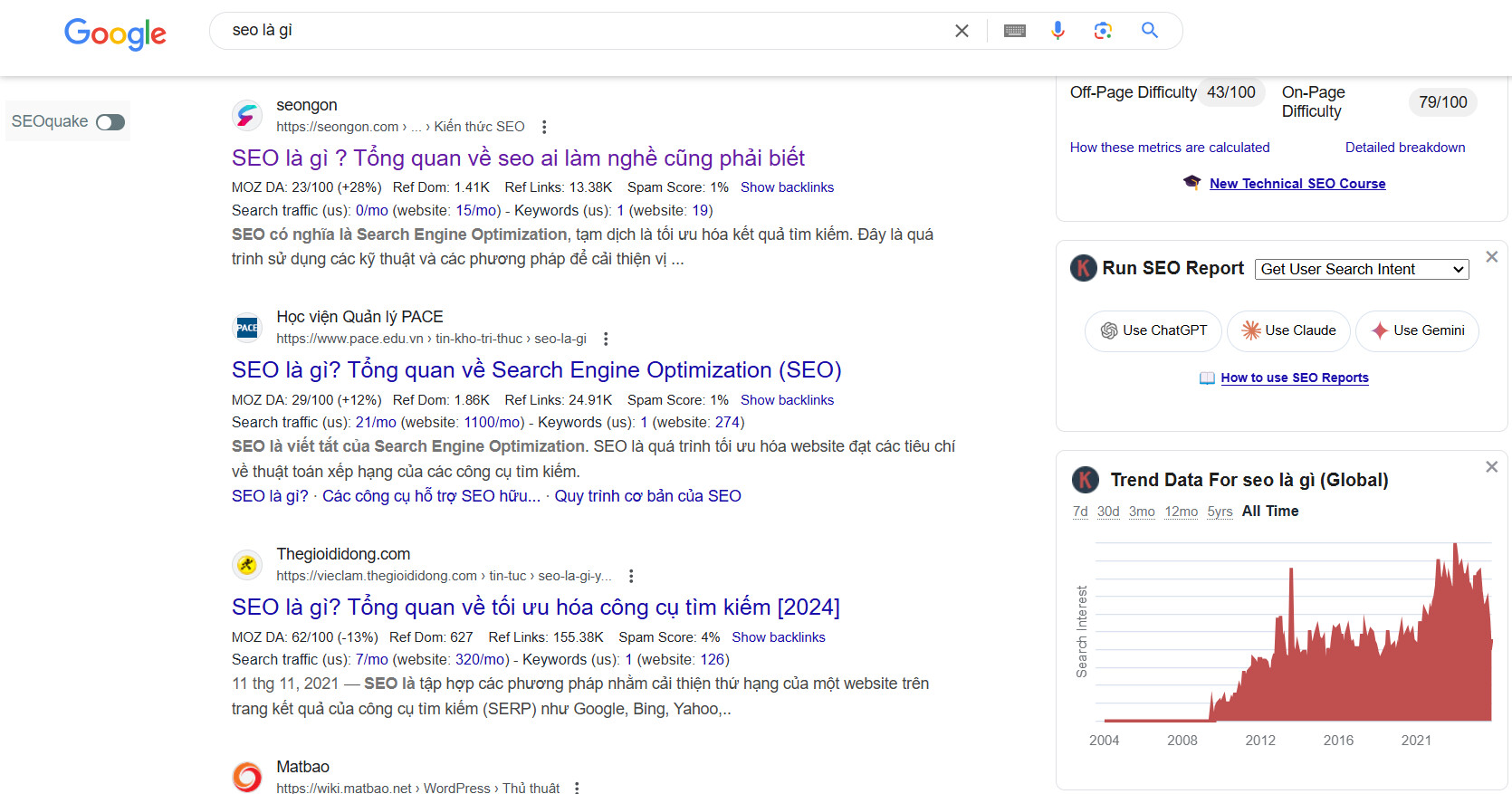Viewport: 1512px width, 794px height.
Task: Click Thegioididong website keywords value 126
Action: click(713, 659)
